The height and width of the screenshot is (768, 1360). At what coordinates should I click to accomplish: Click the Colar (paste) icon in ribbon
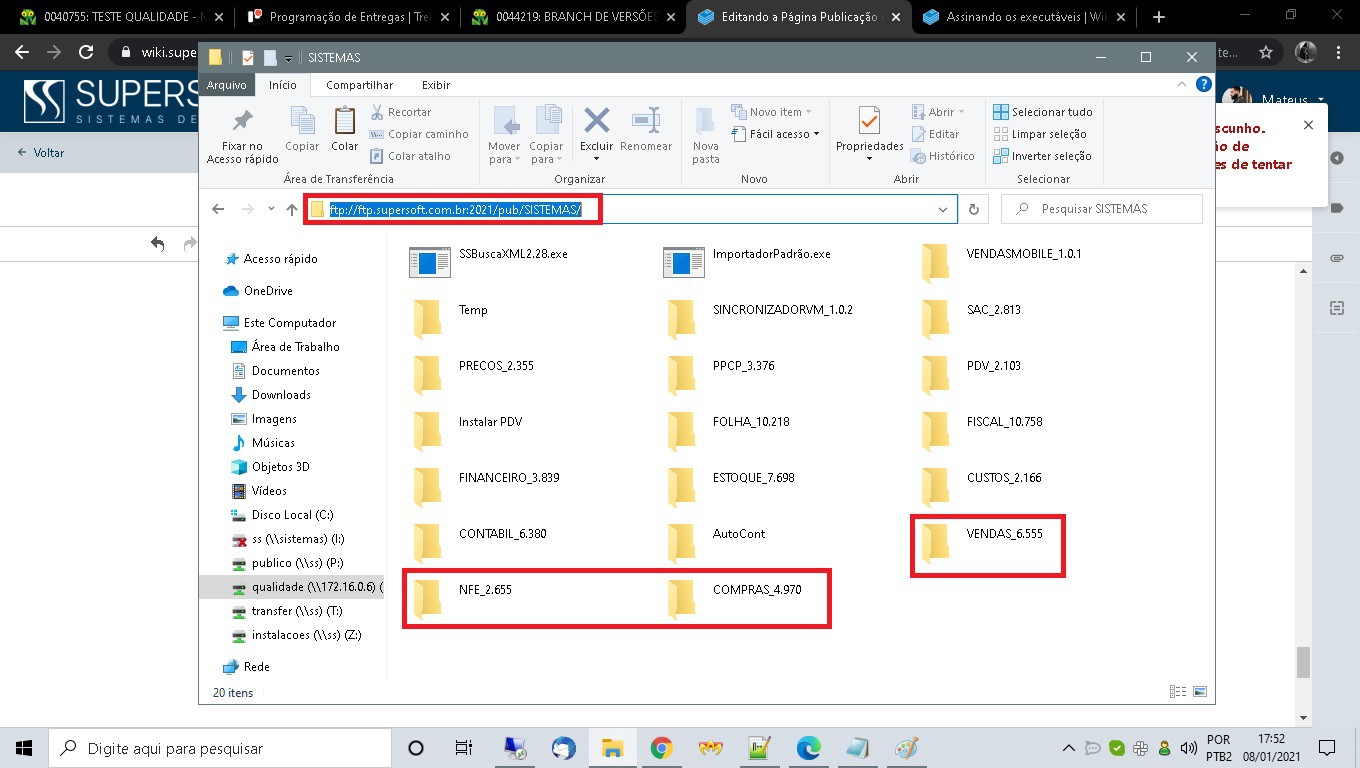coord(345,122)
